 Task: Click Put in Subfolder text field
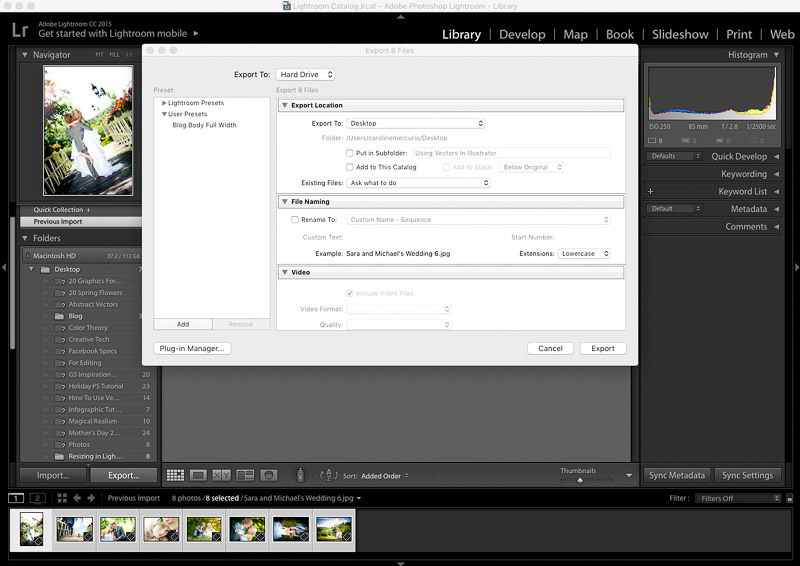[x=511, y=153]
